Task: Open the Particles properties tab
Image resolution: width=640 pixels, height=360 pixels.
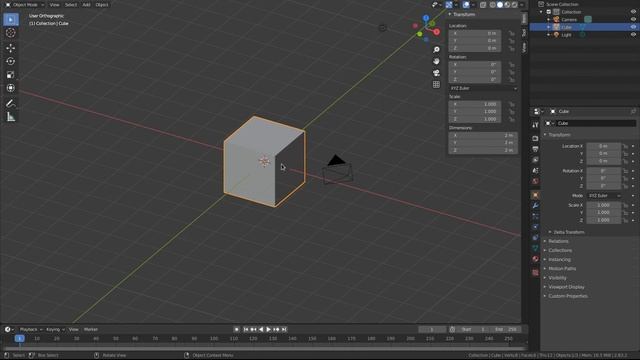Action: (x=535, y=216)
